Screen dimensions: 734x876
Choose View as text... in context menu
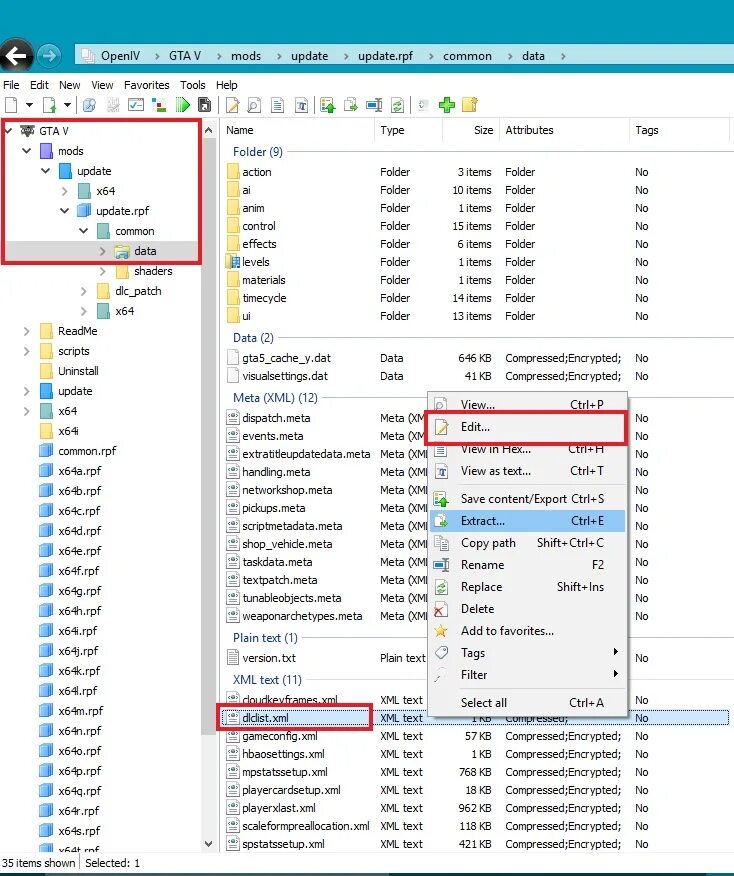pos(528,471)
